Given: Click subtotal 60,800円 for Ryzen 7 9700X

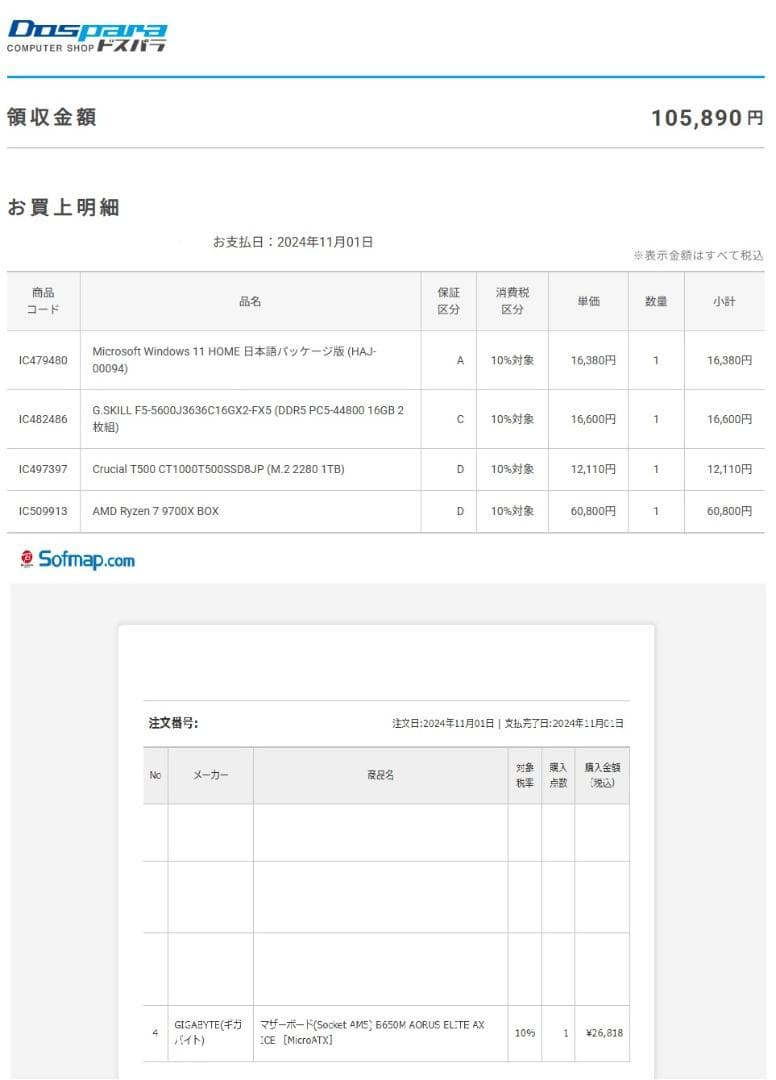Looking at the screenshot, I should [x=729, y=511].
